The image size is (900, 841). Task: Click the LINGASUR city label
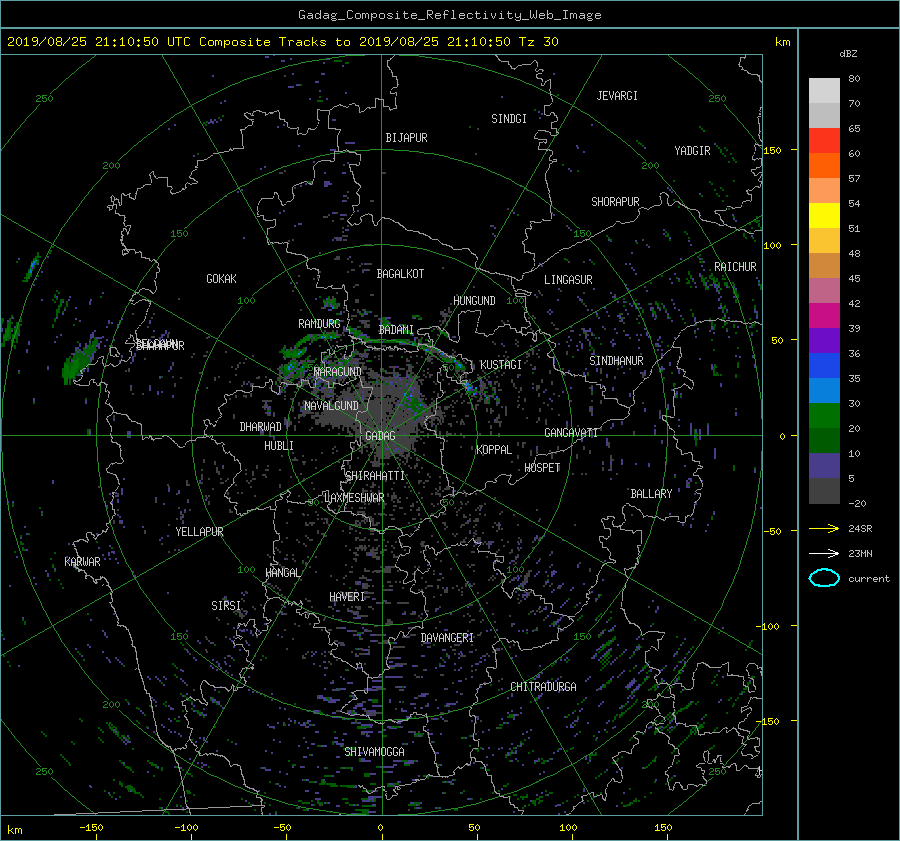tap(568, 280)
